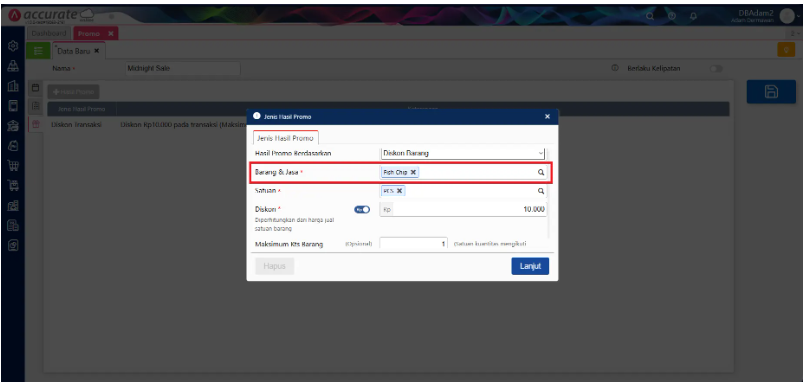Click the yellow lightbulb icon

pos(786,50)
